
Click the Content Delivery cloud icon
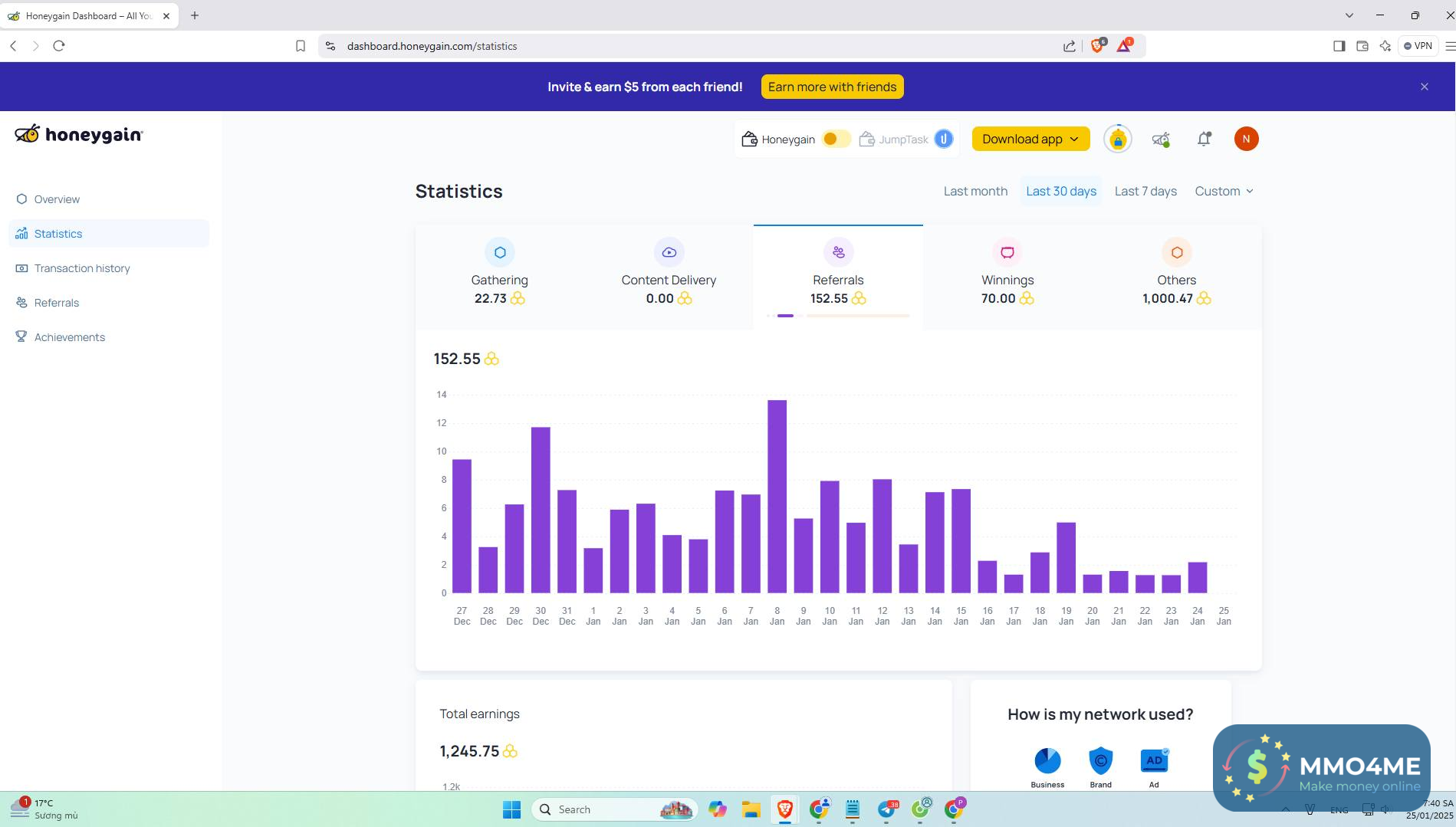pos(669,252)
